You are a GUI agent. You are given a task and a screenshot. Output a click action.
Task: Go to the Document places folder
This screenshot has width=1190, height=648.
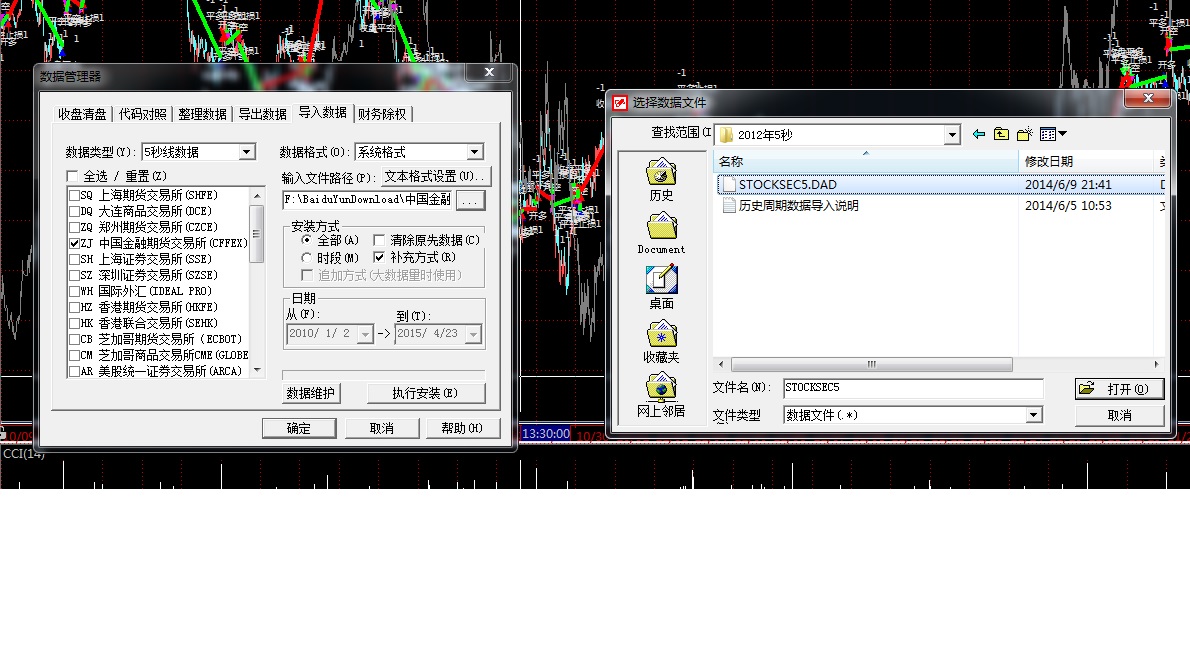[661, 234]
